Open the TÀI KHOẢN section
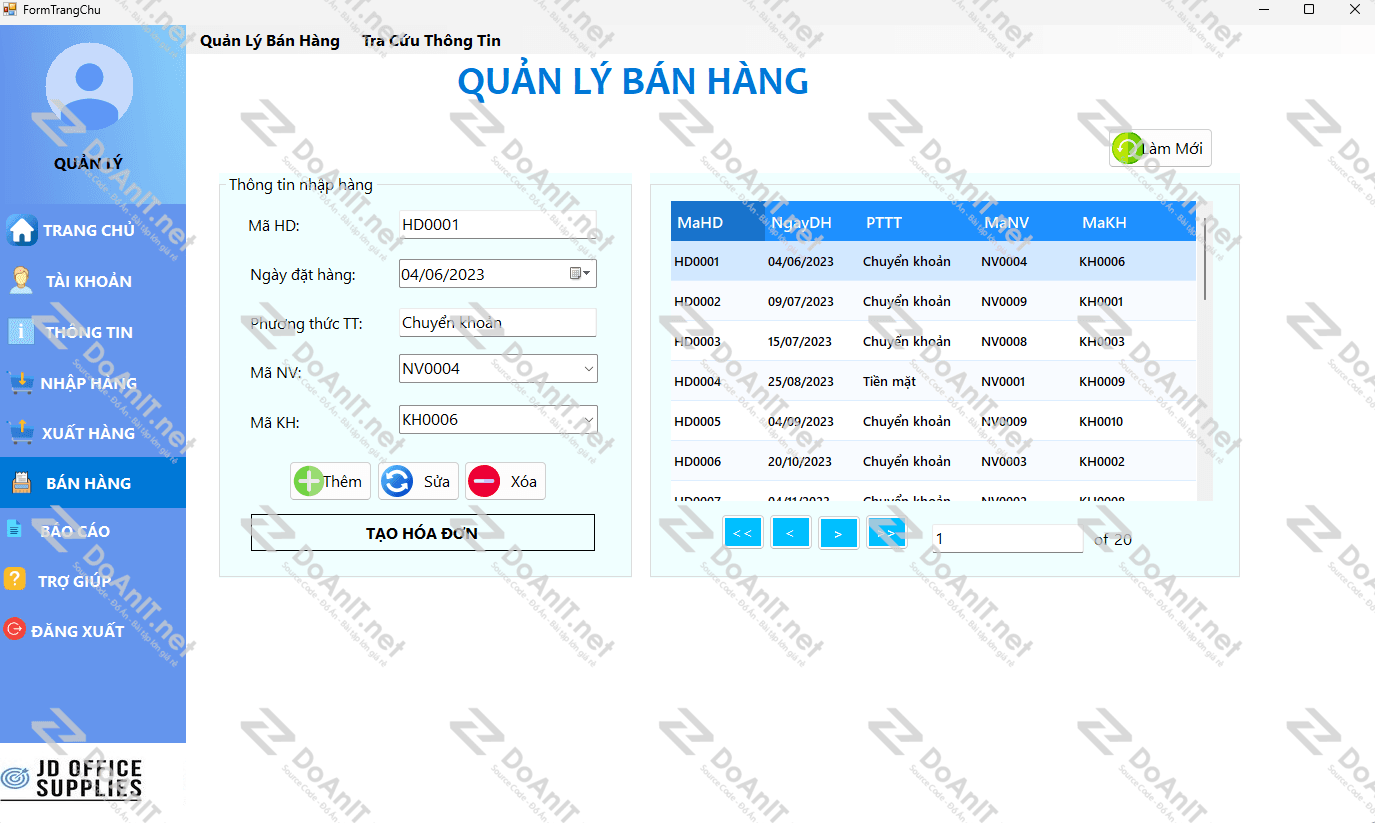 point(93,281)
